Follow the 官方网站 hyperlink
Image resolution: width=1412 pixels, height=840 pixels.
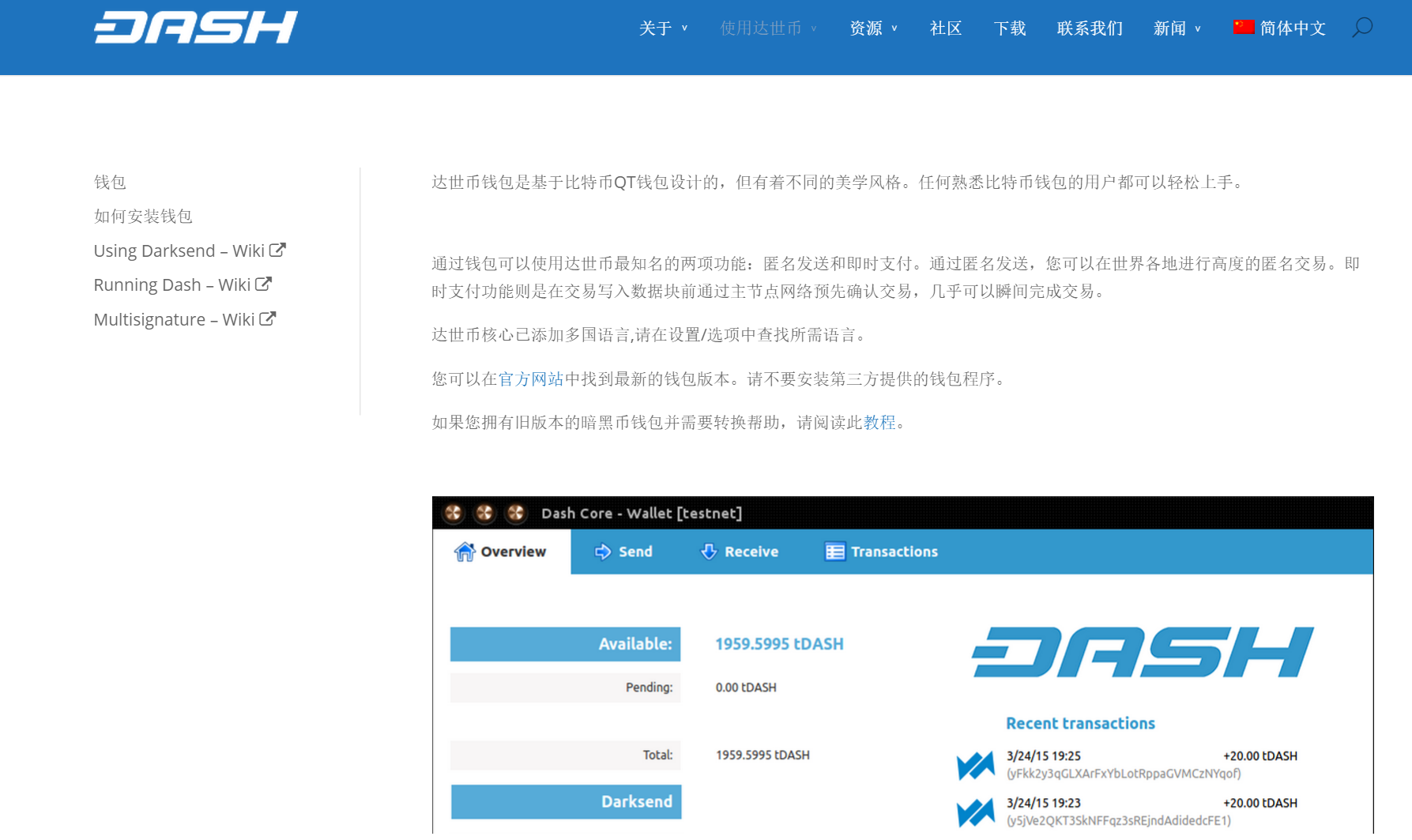tap(531, 379)
